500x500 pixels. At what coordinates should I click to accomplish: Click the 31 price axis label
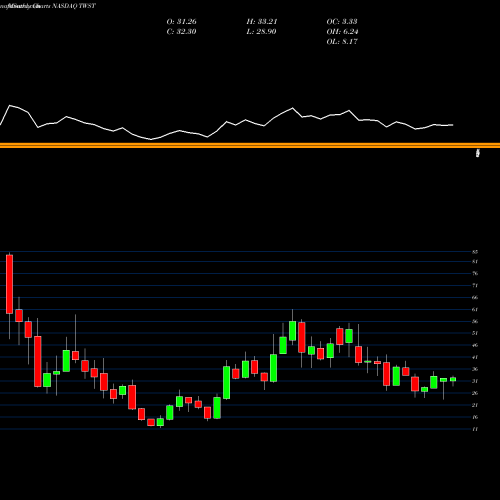pyautogui.click(x=475, y=381)
